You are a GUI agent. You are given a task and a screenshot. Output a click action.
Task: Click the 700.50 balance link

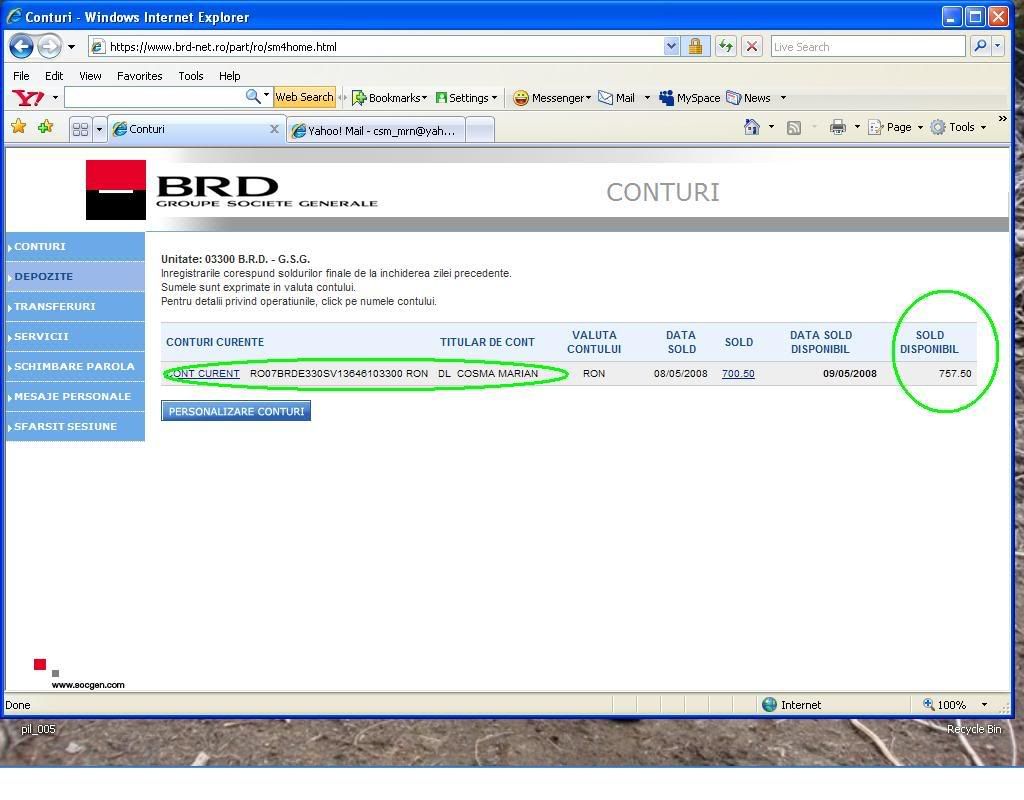tap(738, 374)
